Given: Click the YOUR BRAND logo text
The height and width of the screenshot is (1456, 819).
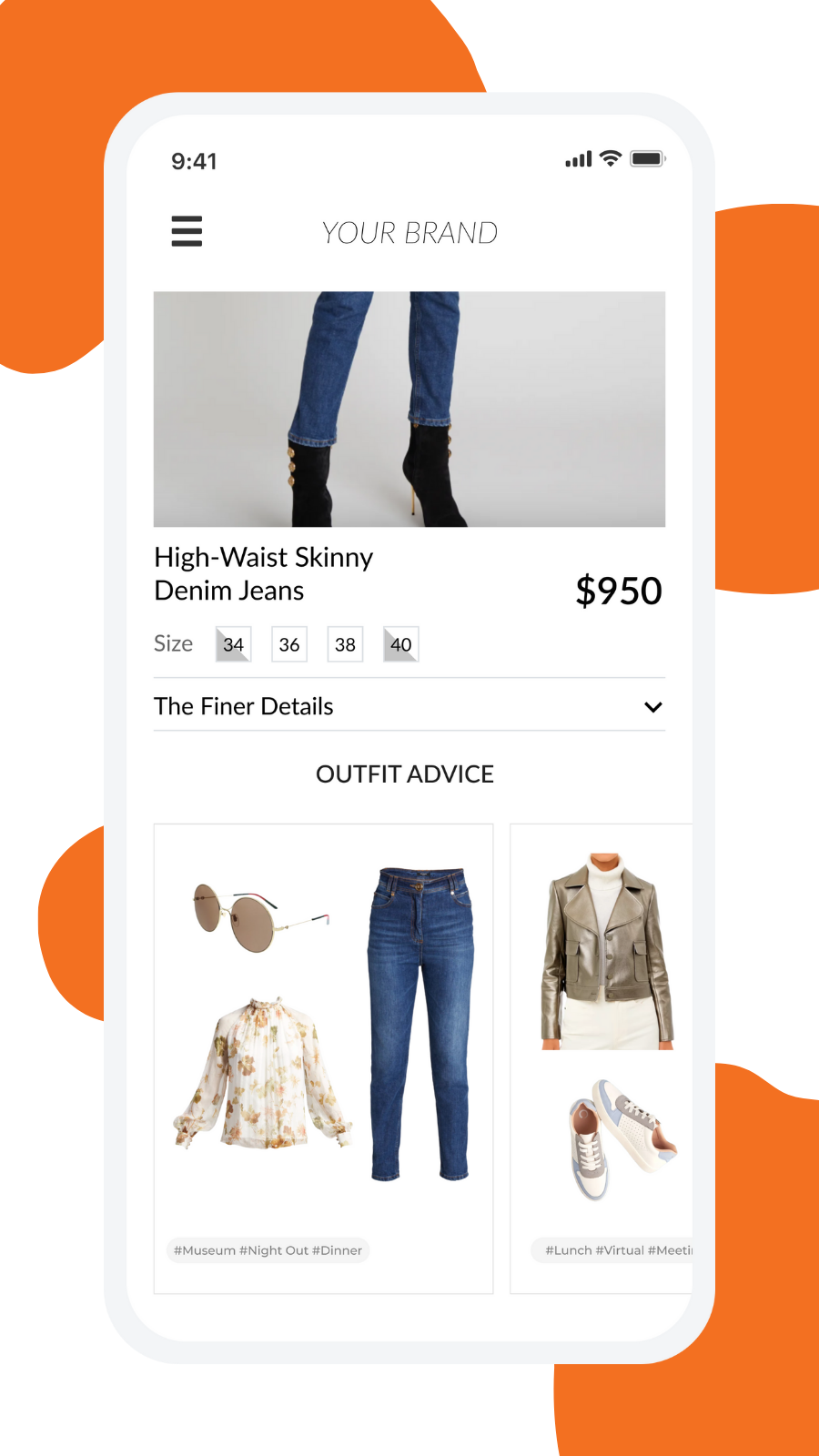Looking at the screenshot, I should [x=409, y=233].
